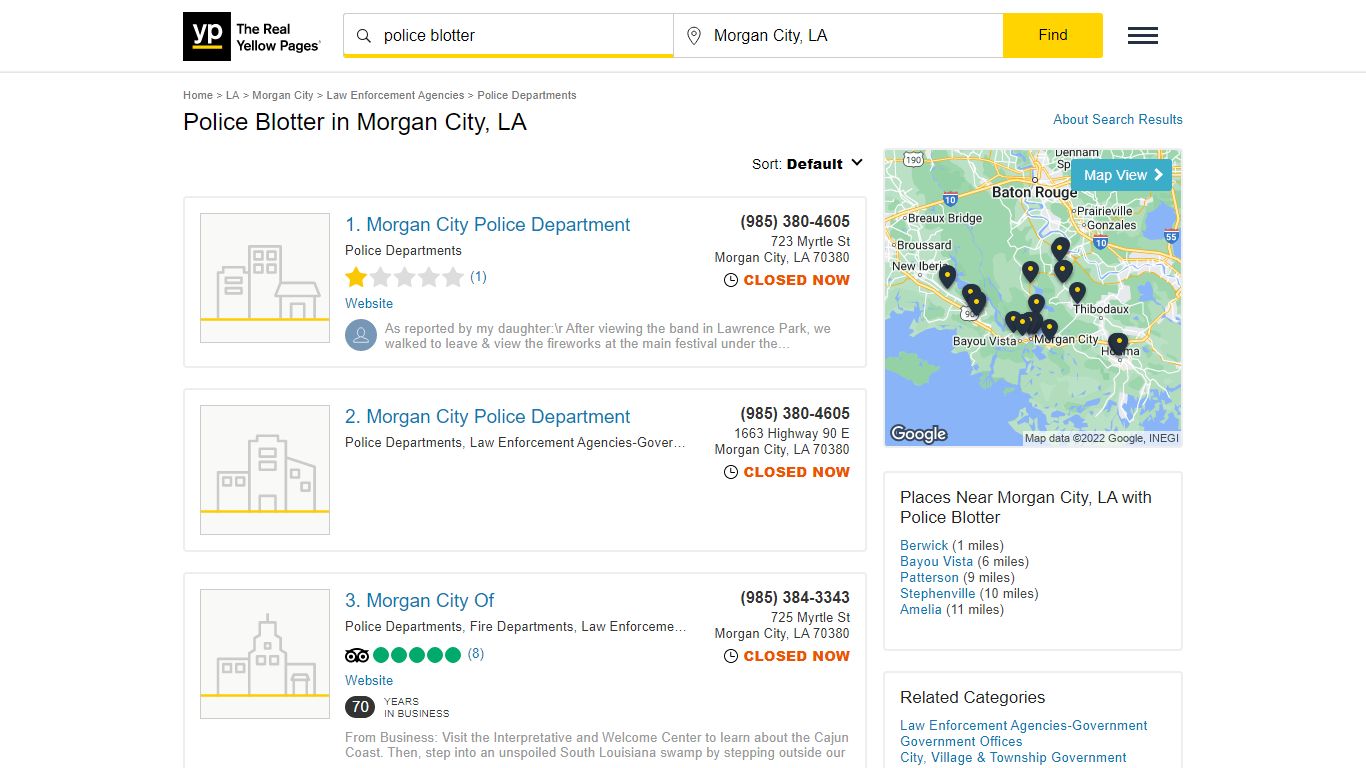Click the clock icon in Morgan City Of listing
1366x768 pixels.
[x=731, y=656]
